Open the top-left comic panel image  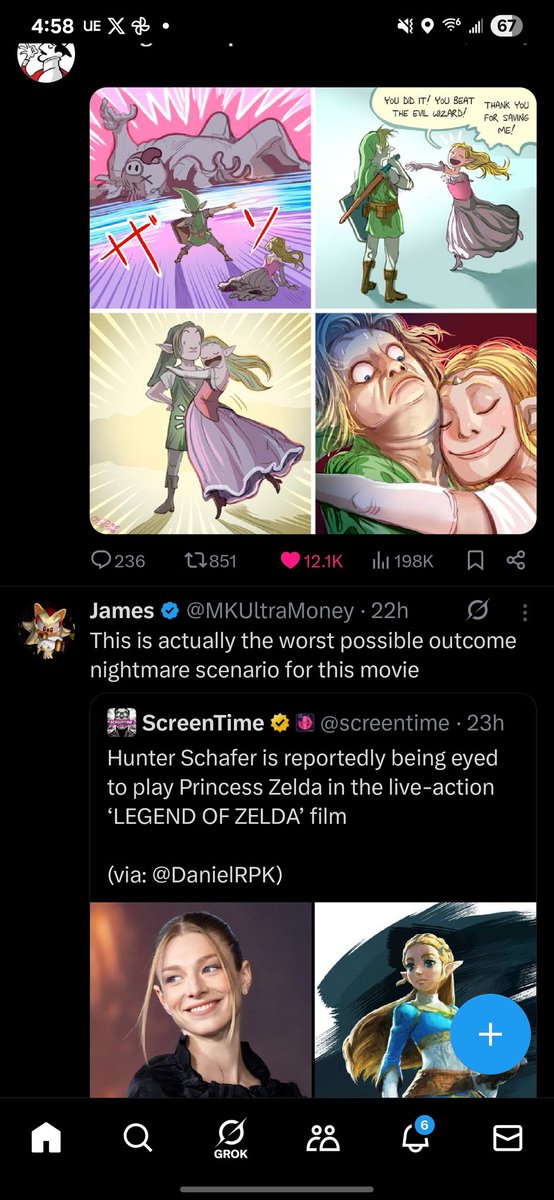[201, 198]
